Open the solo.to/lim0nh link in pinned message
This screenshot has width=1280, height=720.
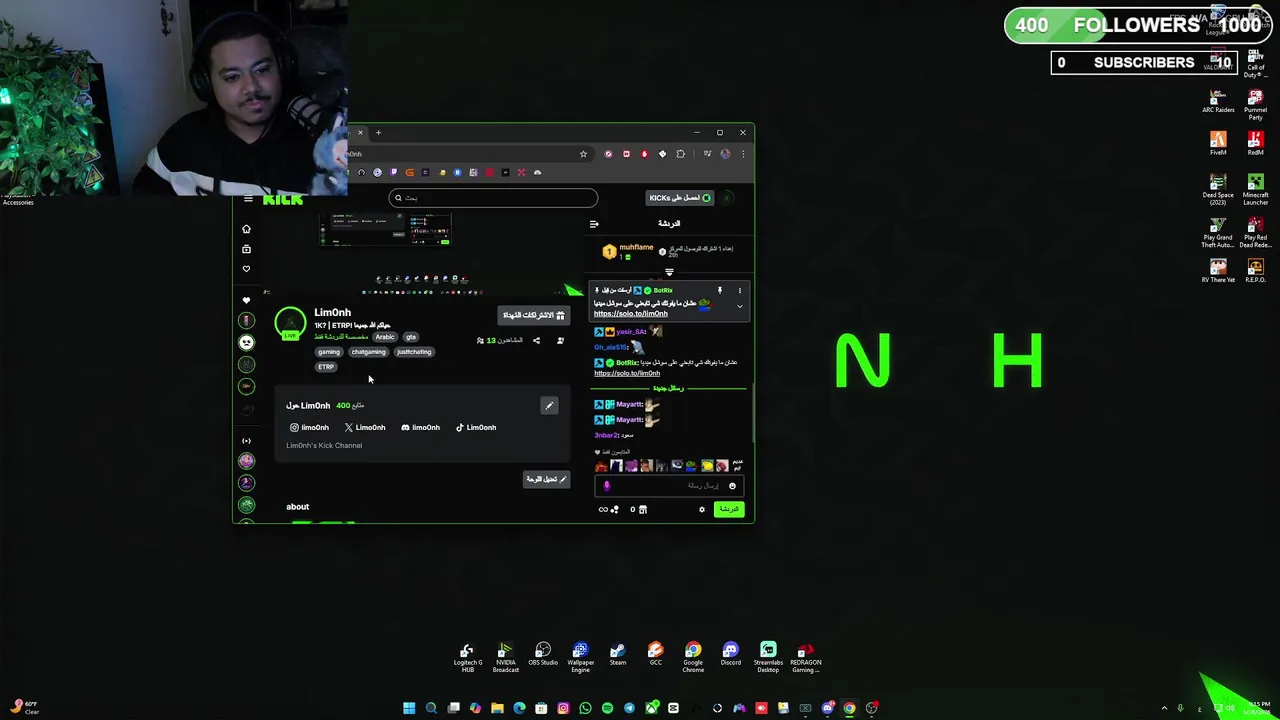[630, 314]
